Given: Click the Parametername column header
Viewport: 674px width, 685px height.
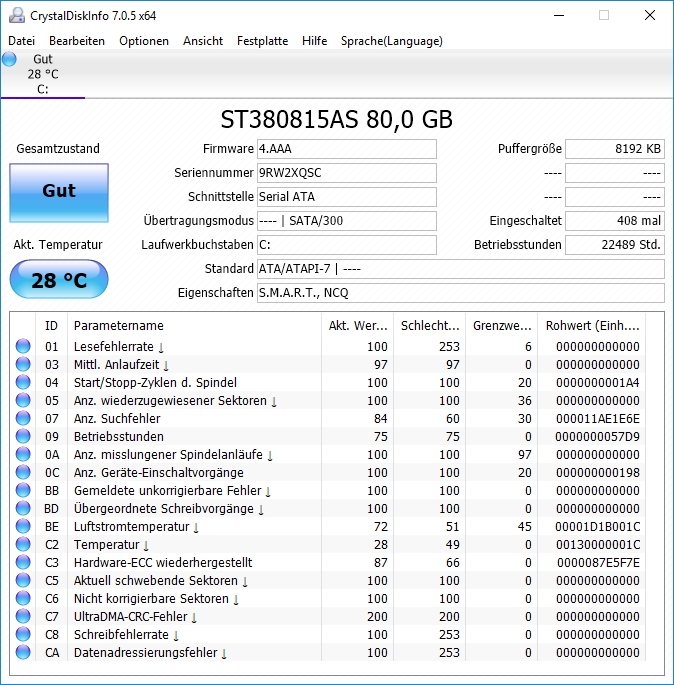Looking at the screenshot, I should click(194, 325).
